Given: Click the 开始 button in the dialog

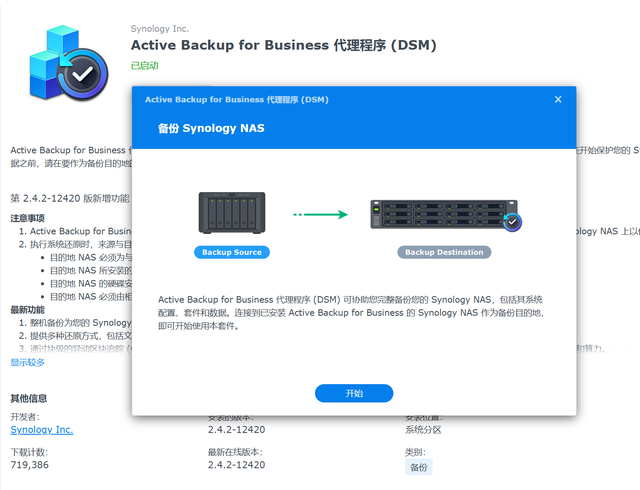Looking at the screenshot, I should click(354, 393).
